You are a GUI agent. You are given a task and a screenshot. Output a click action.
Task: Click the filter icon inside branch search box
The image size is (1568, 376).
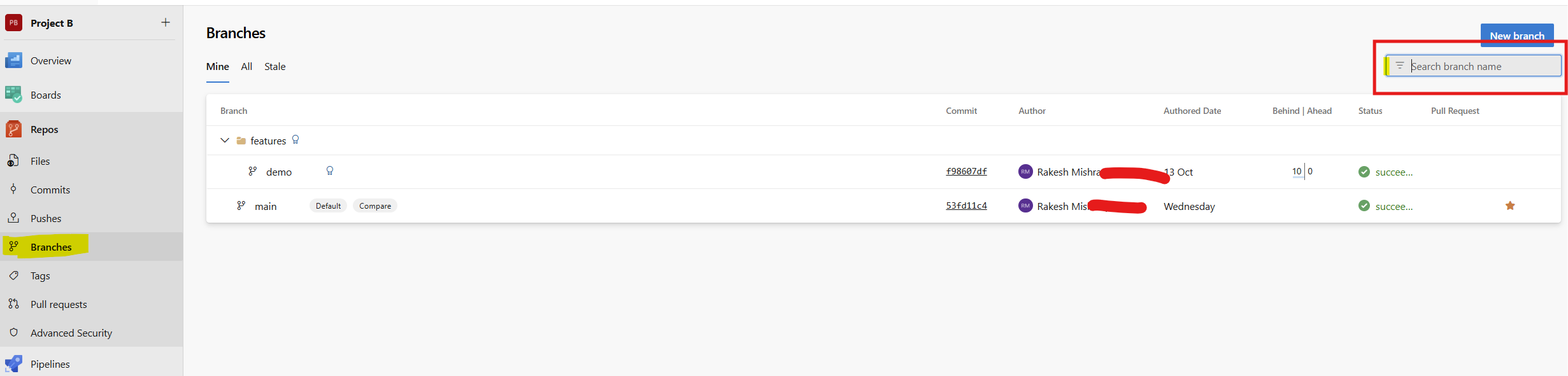coord(1399,66)
